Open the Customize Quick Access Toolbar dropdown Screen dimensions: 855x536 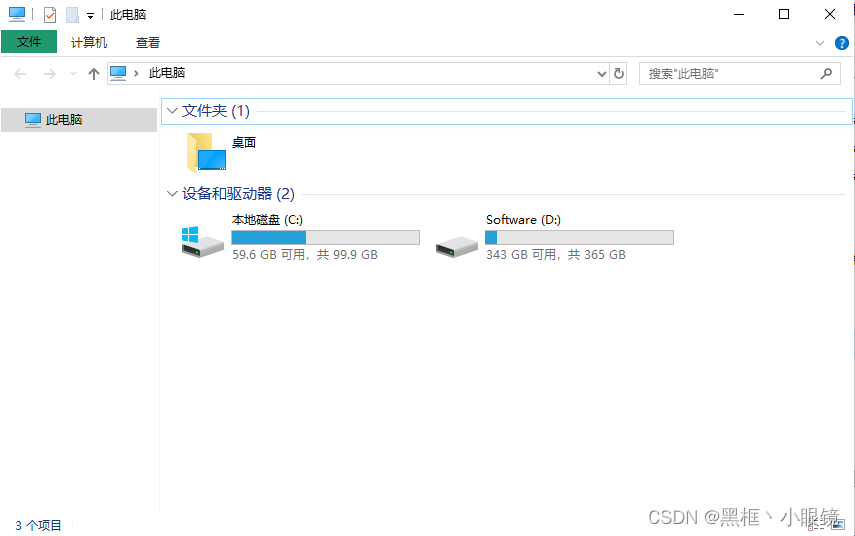pos(91,16)
